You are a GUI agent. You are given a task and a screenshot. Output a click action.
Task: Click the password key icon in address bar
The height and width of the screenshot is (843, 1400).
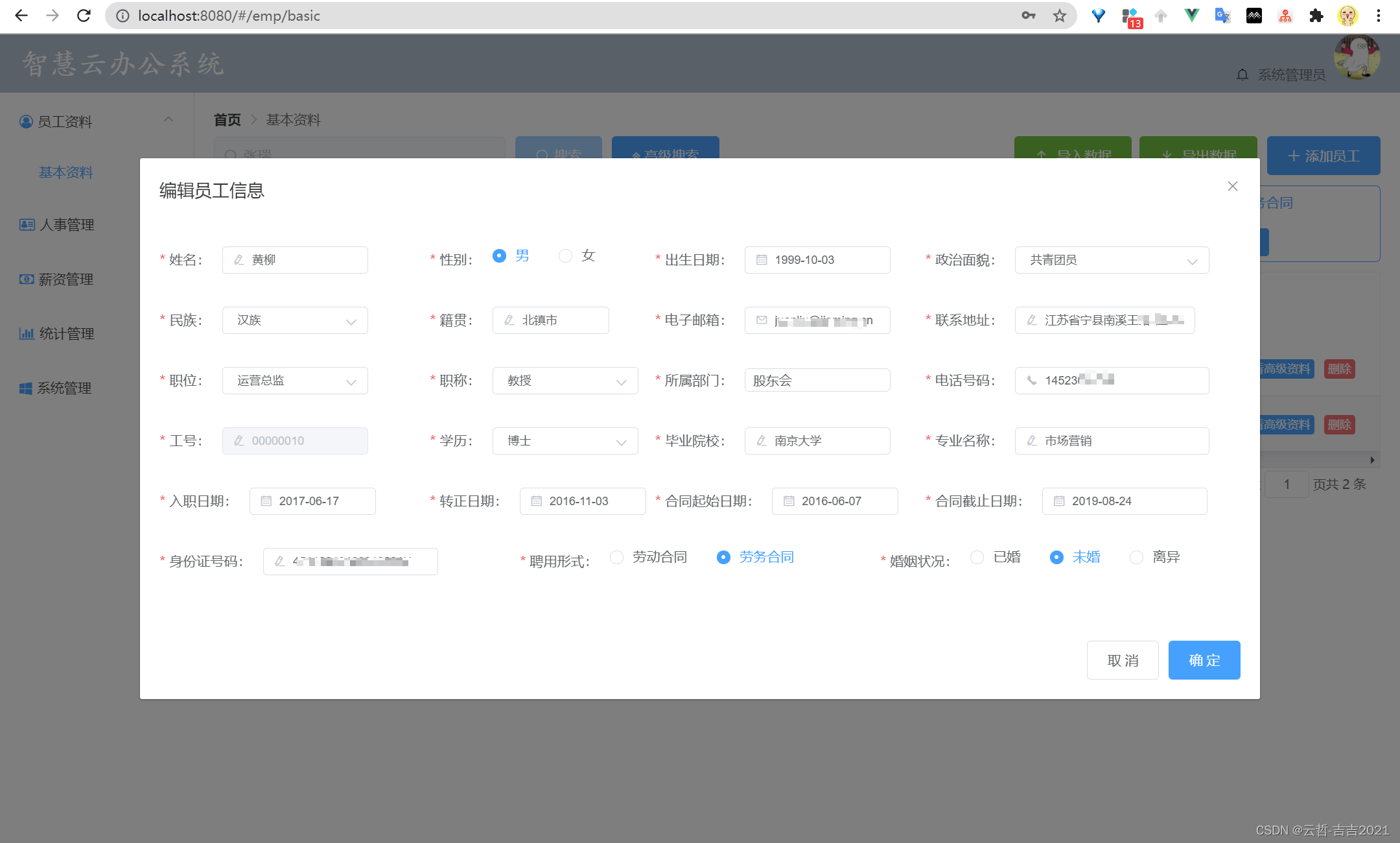(1028, 16)
